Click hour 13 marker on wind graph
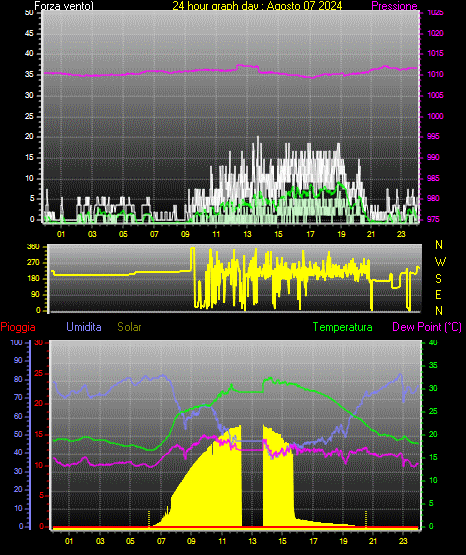The width and height of the screenshot is (466, 555). pyautogui.click(x=247, y=234)
